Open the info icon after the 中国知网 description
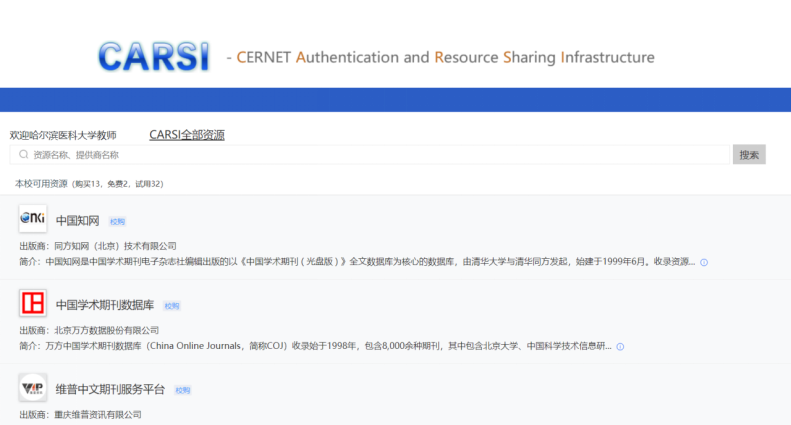 coord(704,262)
